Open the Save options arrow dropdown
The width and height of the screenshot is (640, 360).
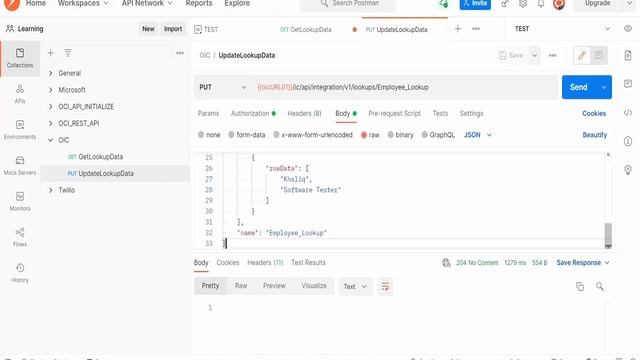(534, 56)
